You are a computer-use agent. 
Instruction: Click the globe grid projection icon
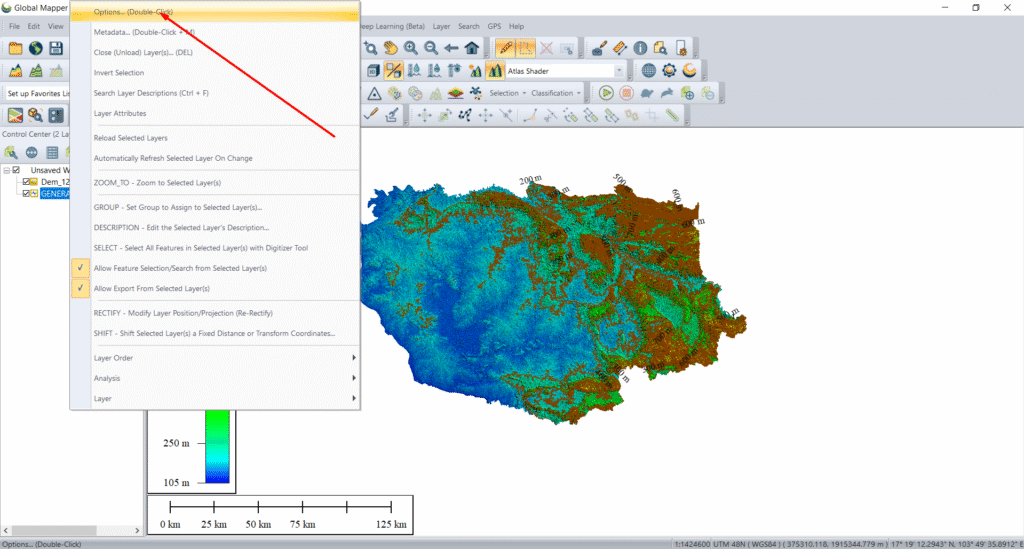click(x=648, y=71)
